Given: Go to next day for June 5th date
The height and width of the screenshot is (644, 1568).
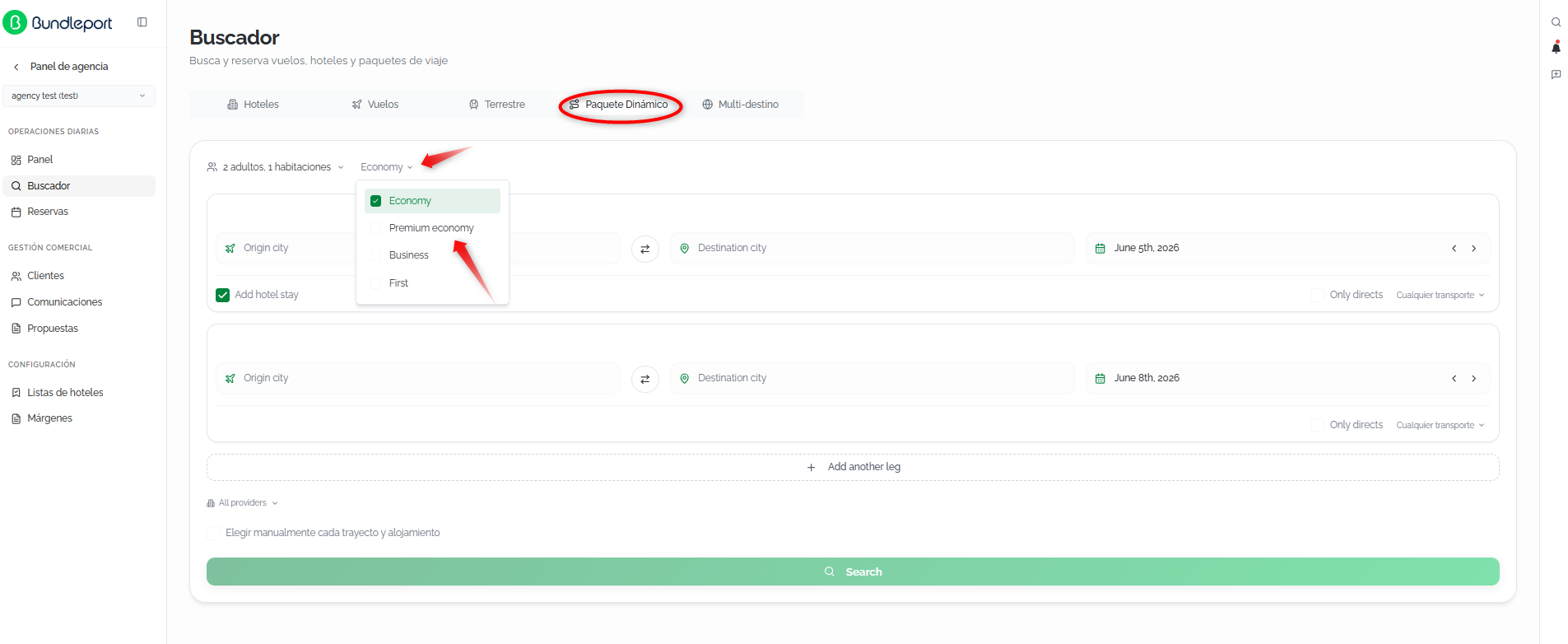Looking at the screenshot, I should [1474, 249].
